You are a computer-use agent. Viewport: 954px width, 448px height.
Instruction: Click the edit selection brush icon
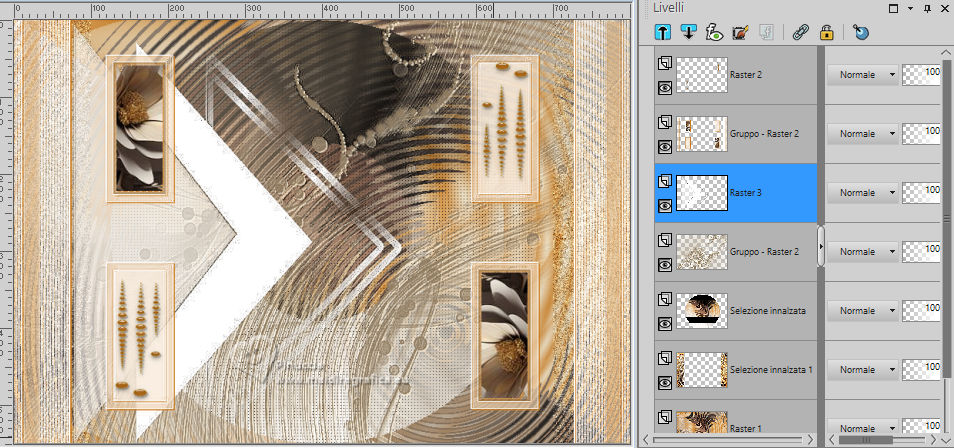(x=740, y=32)
